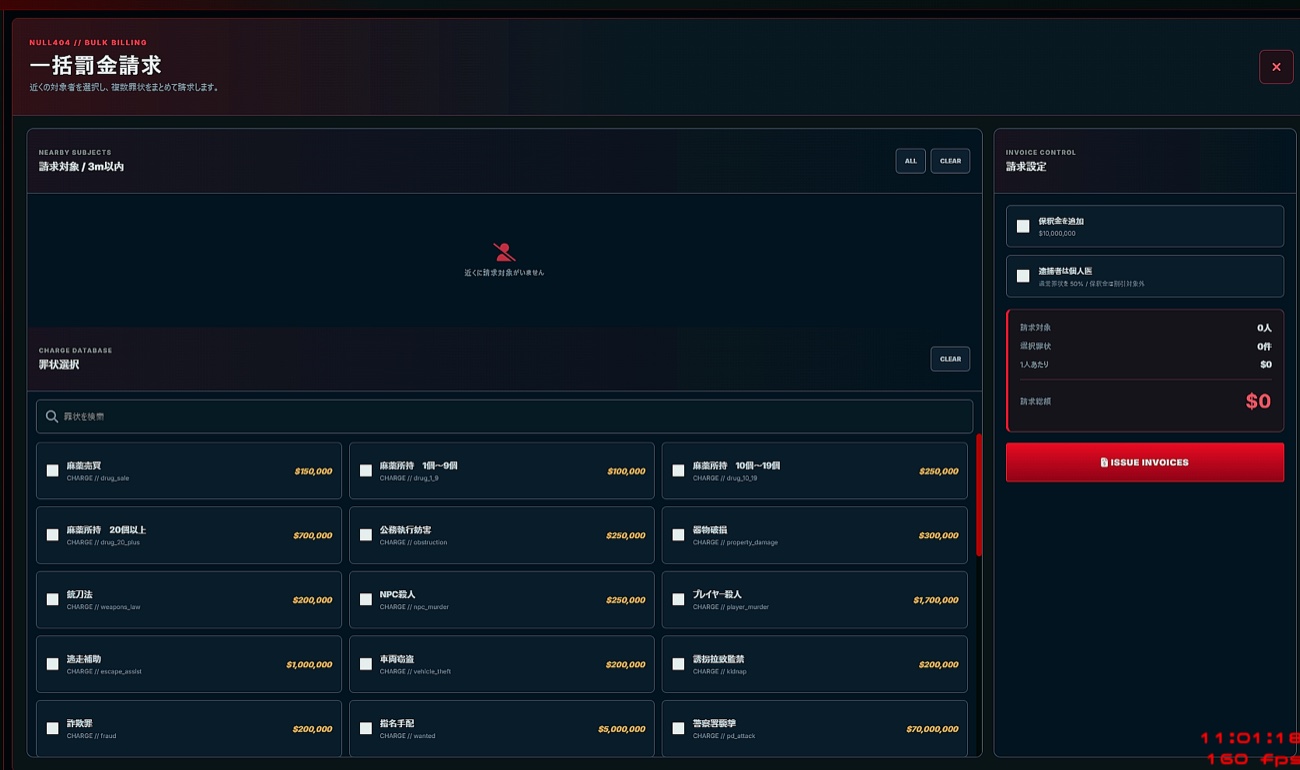This screenshot has width=1300, height=770.
Task: Click the ISSUE INVOICES button
Action: pos(1145,462)
